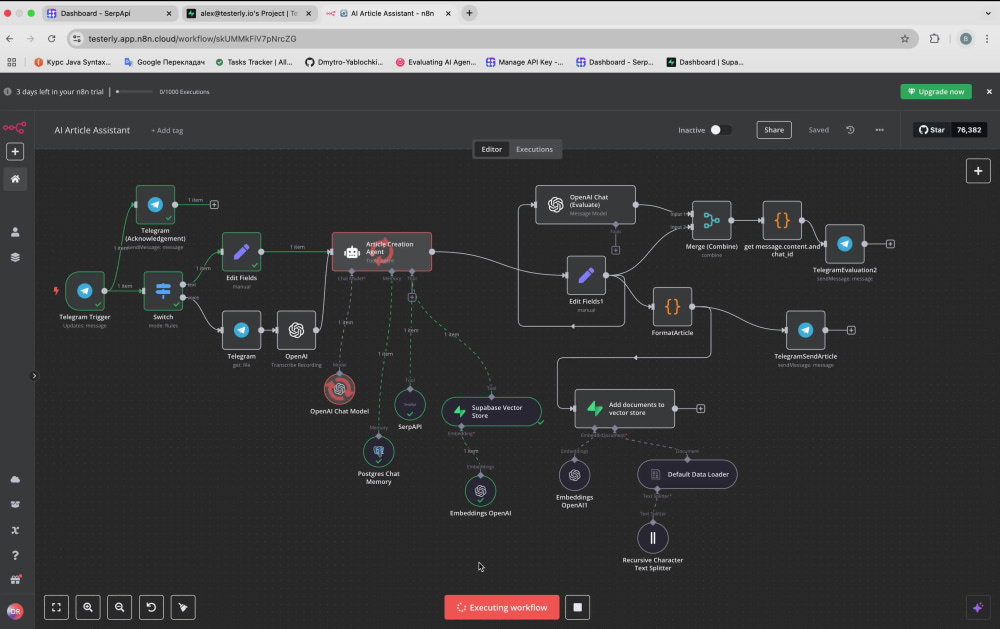Select AI Article Assistant browser tab
1000x629 pixels.
388,13
